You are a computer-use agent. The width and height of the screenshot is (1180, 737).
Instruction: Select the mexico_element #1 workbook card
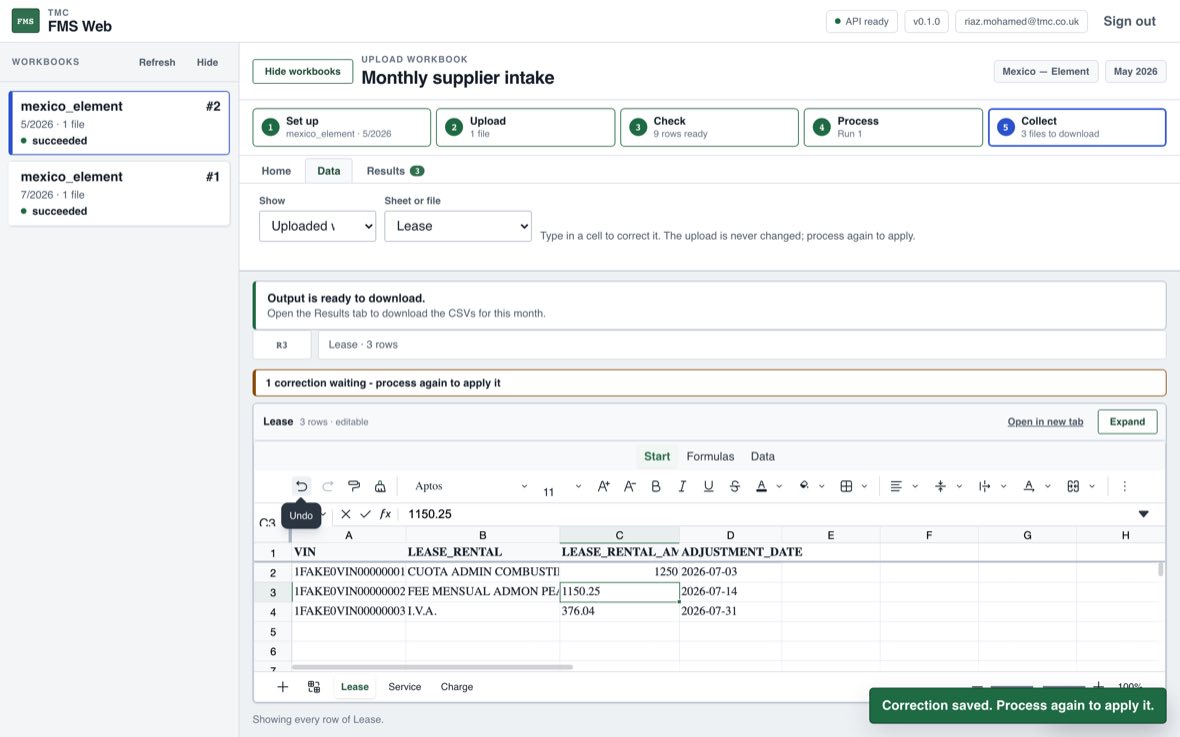point(119,193)
